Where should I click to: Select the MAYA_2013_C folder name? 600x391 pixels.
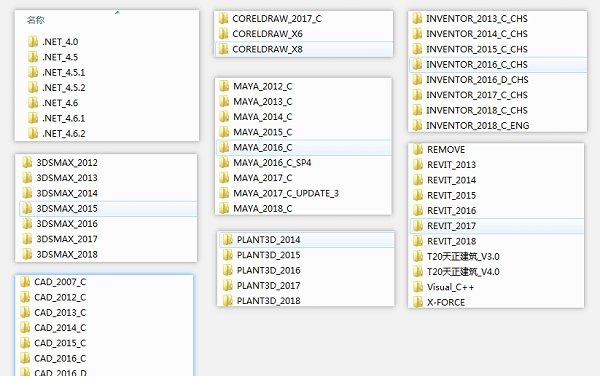click(263, 101)
